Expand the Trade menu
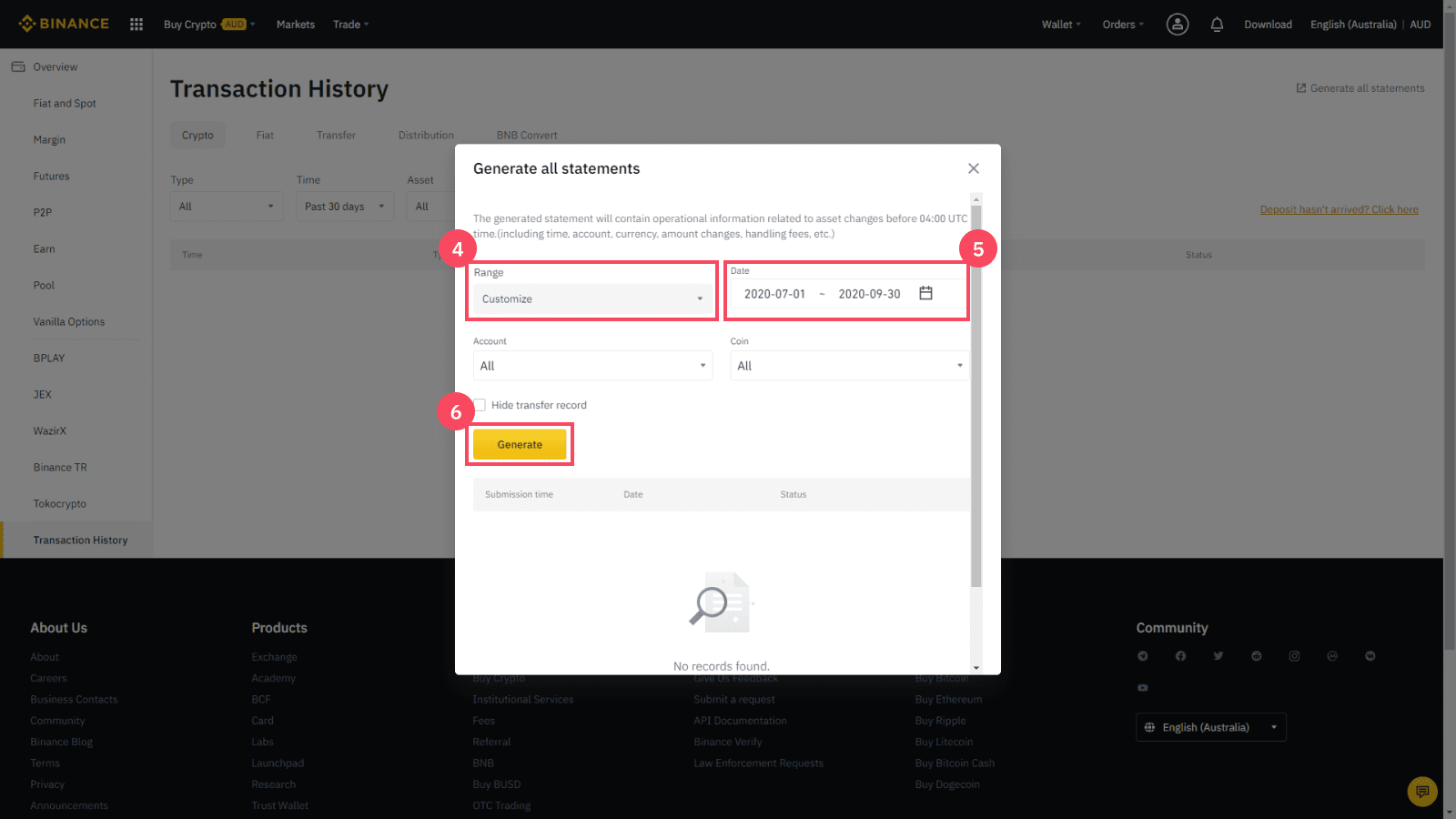The image size is (1456, 819). click(x=350, y=25)
